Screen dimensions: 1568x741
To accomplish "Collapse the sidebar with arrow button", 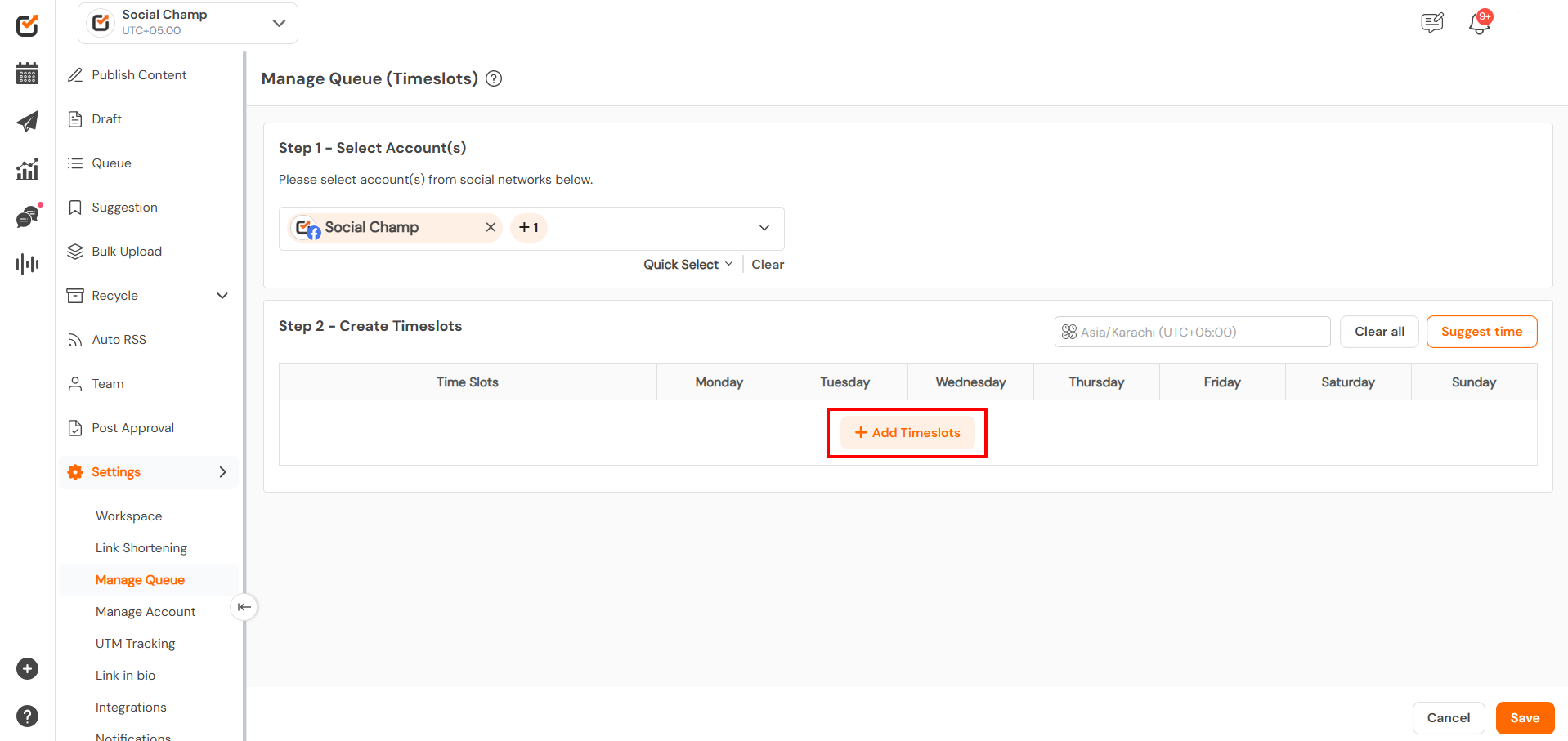I will tap(244, 607).
